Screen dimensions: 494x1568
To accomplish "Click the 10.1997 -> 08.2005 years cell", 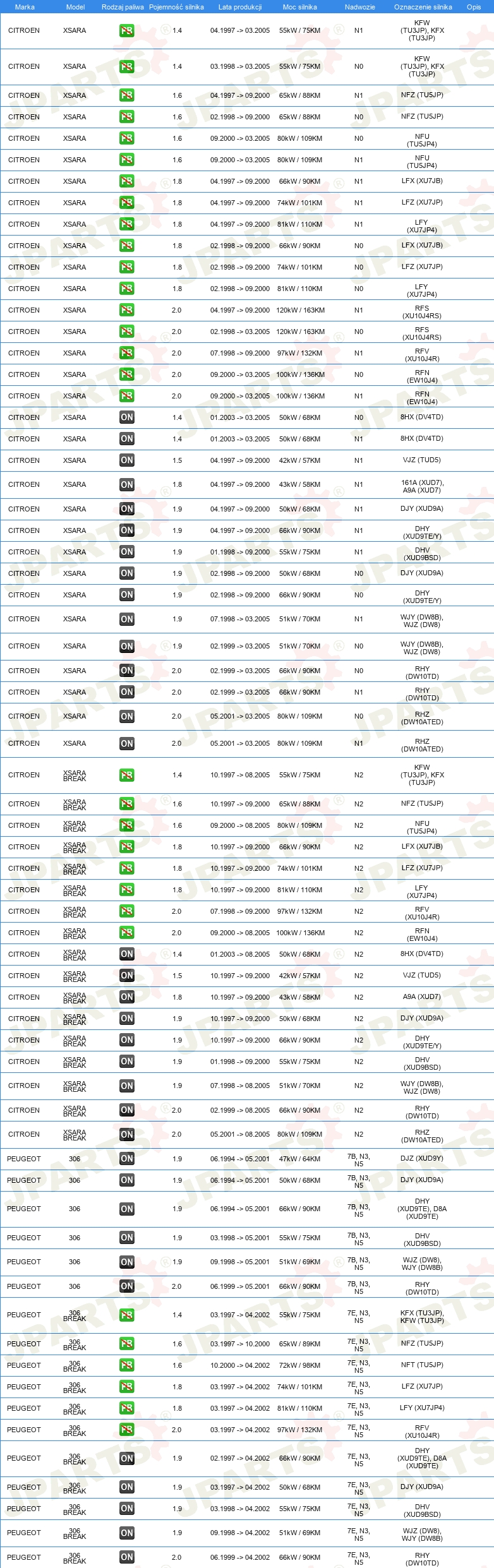I will point(240,775).
